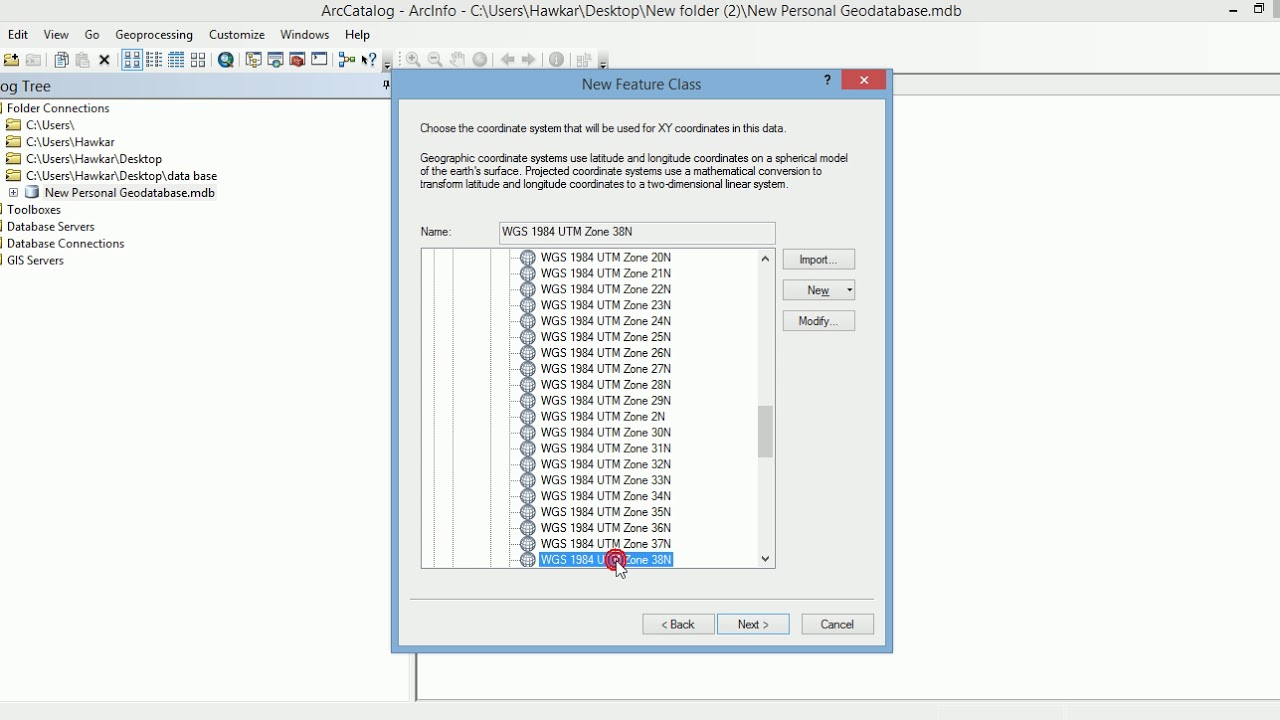
Task: Select WGS 1984 UTM Zone 38N
Action: pyautogui.click(x=606, y=560)
